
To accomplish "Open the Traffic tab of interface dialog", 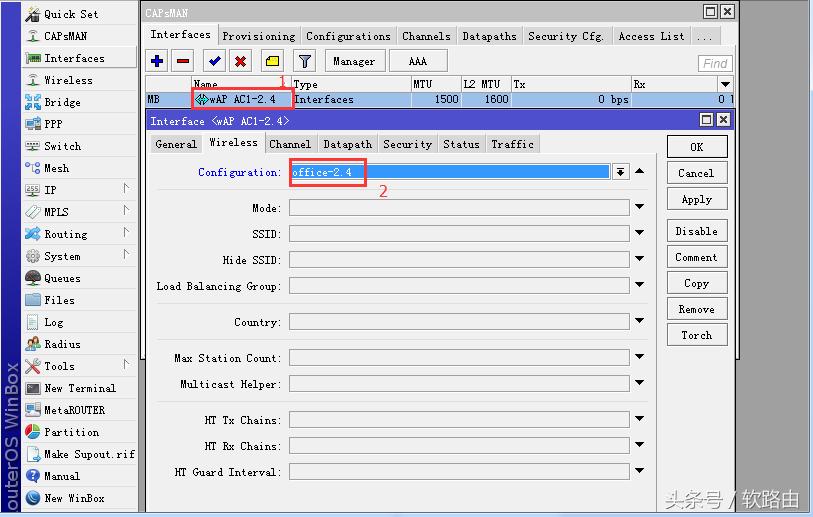I will tap(512, 144).
